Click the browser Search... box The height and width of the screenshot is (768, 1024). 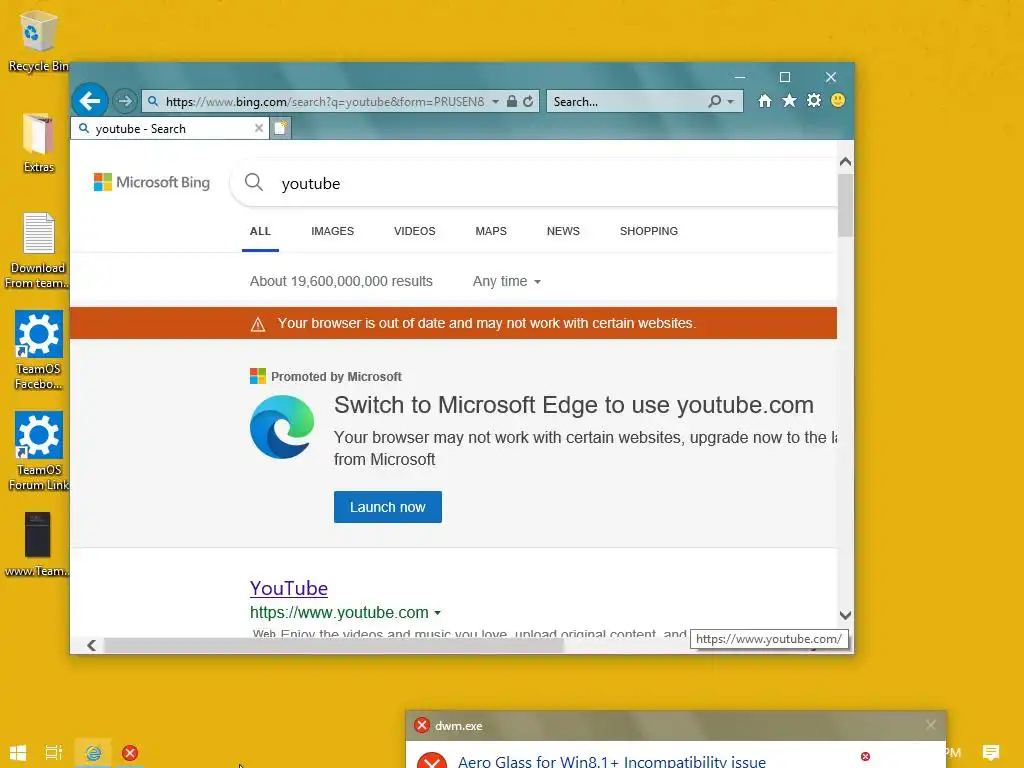pos(627,102)
